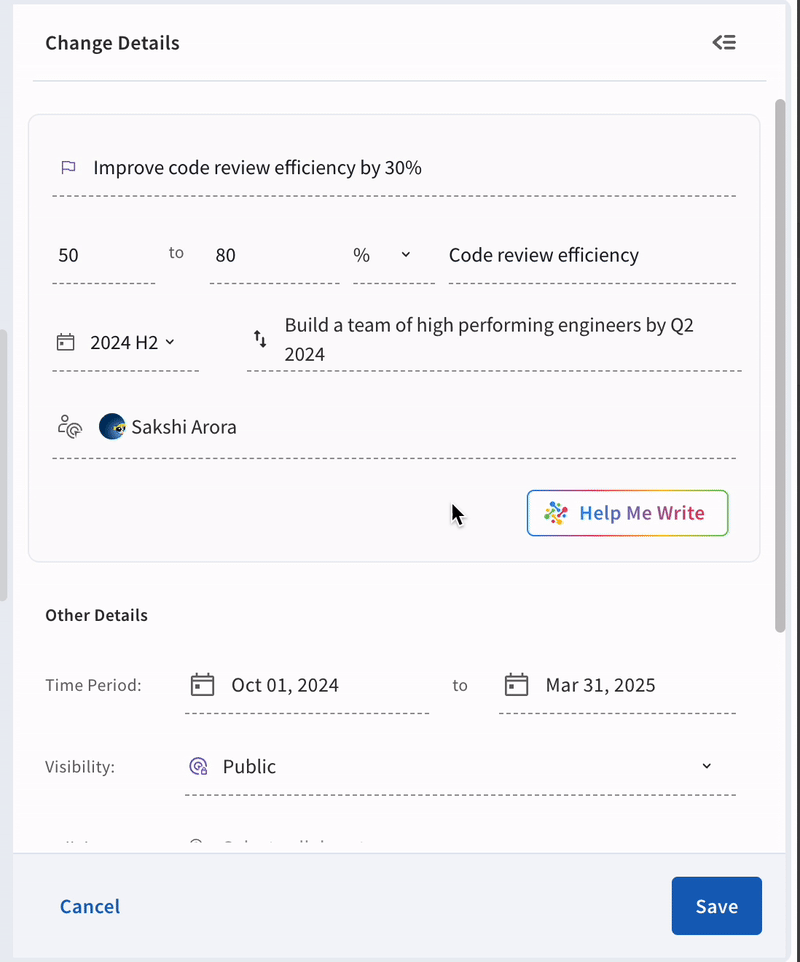Cancel the changes

(90, 906)
